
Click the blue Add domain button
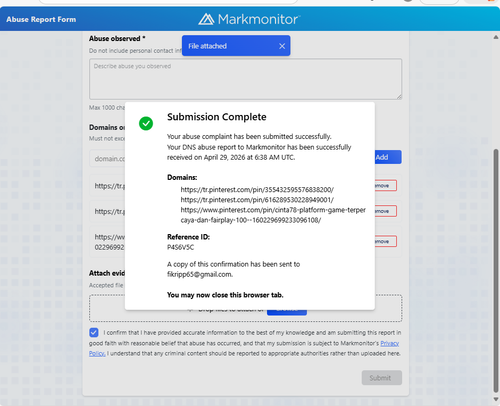(x=388, y=157)
